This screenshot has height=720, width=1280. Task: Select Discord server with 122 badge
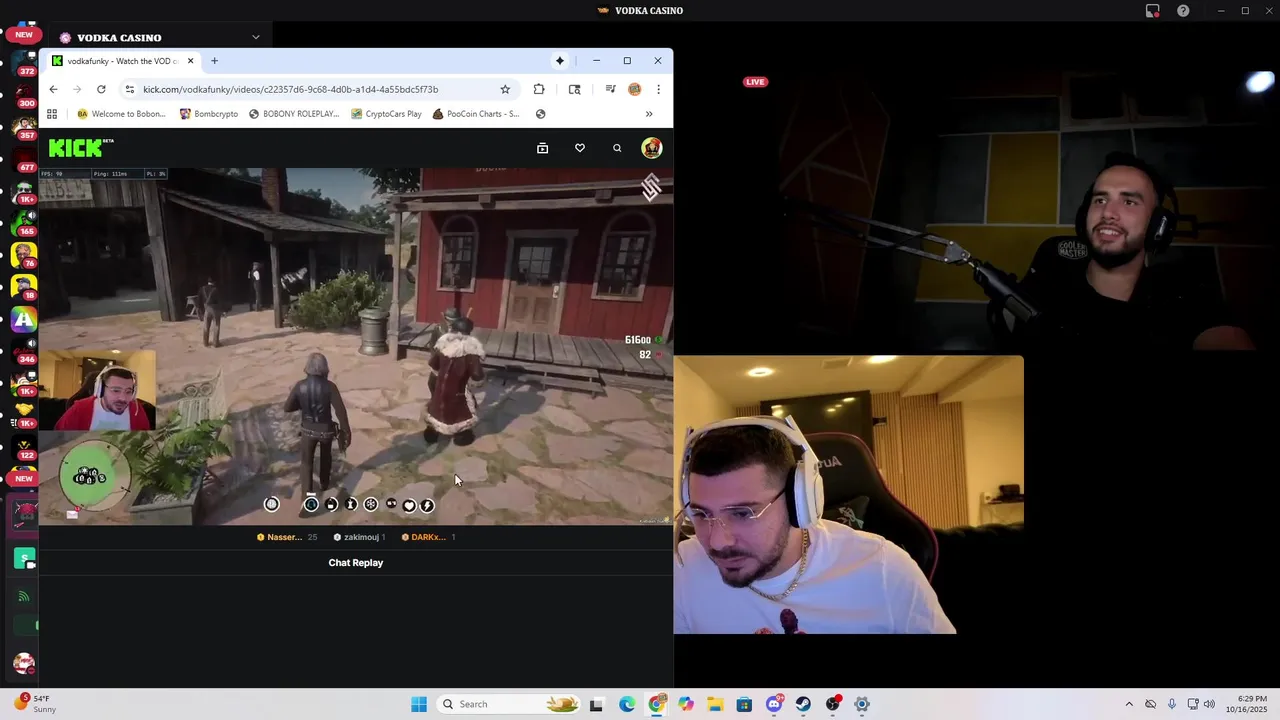pyautogui.click(x=24, y=447)
